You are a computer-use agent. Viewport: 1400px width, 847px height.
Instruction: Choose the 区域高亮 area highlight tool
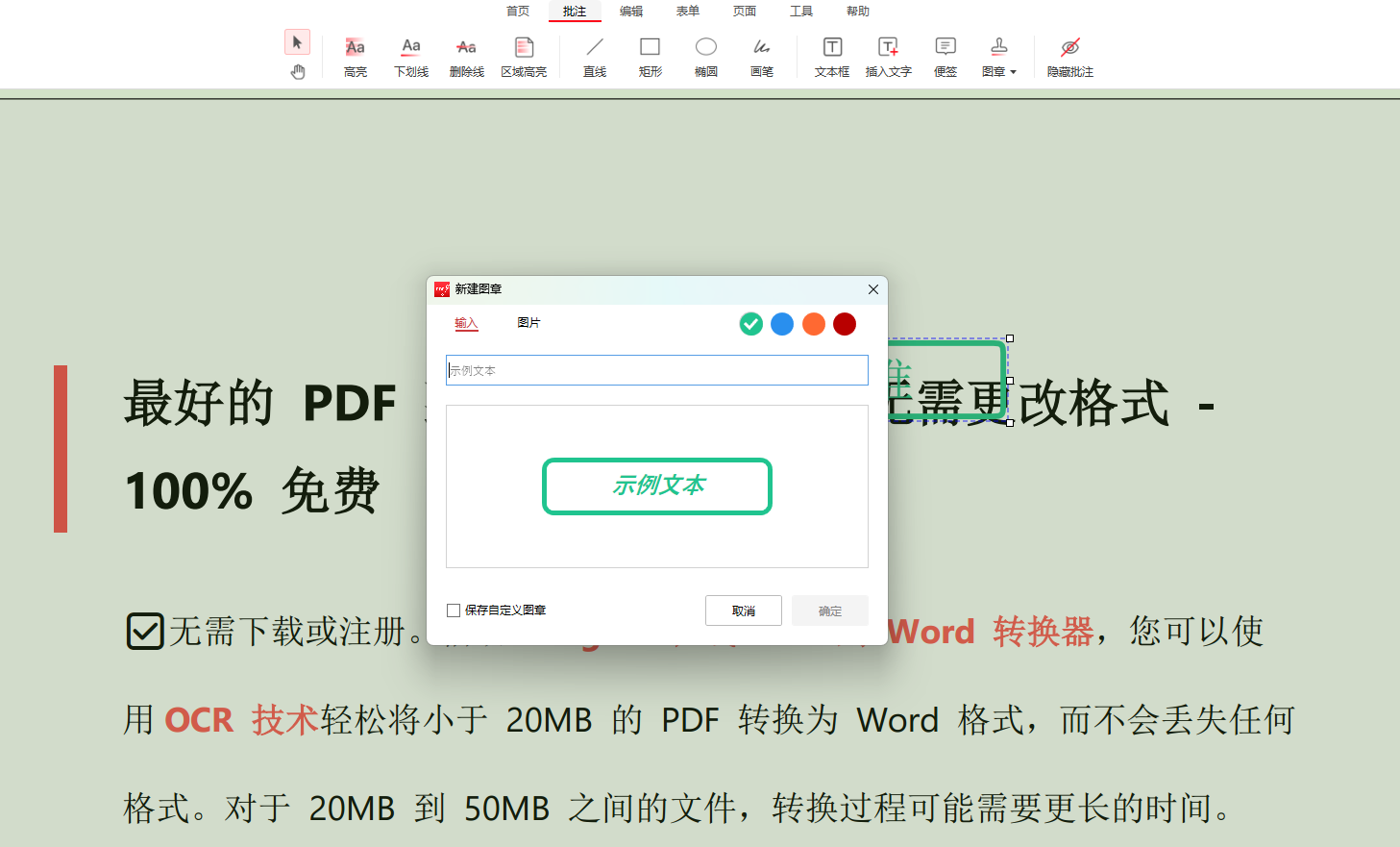pos(524,58)
